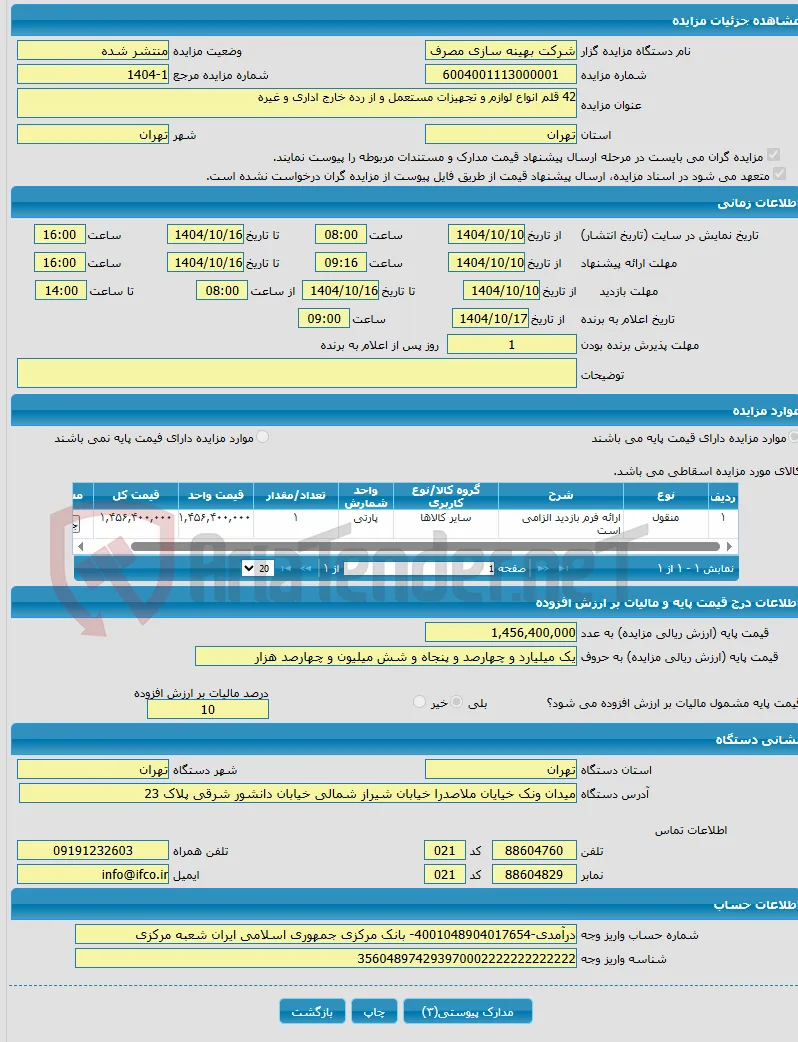Viewport: 798px width, 1042px height.
Task: Click the empty 'توضیحات' description field
Action: 297,373
